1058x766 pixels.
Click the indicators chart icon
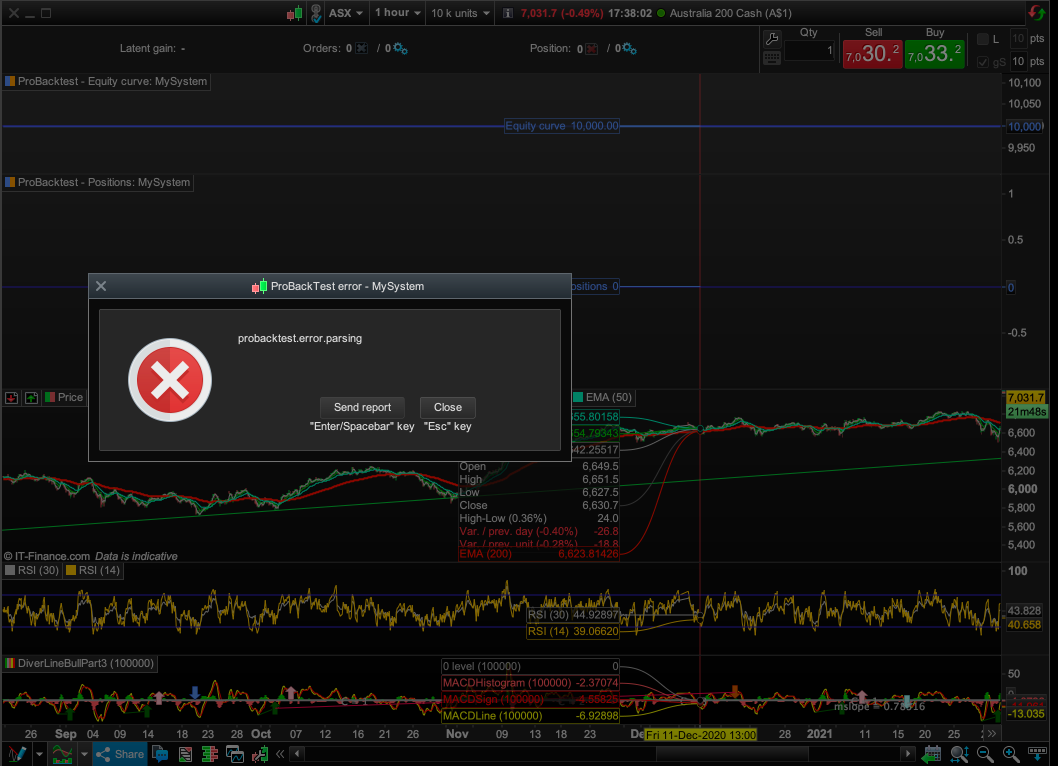point(62,754)
